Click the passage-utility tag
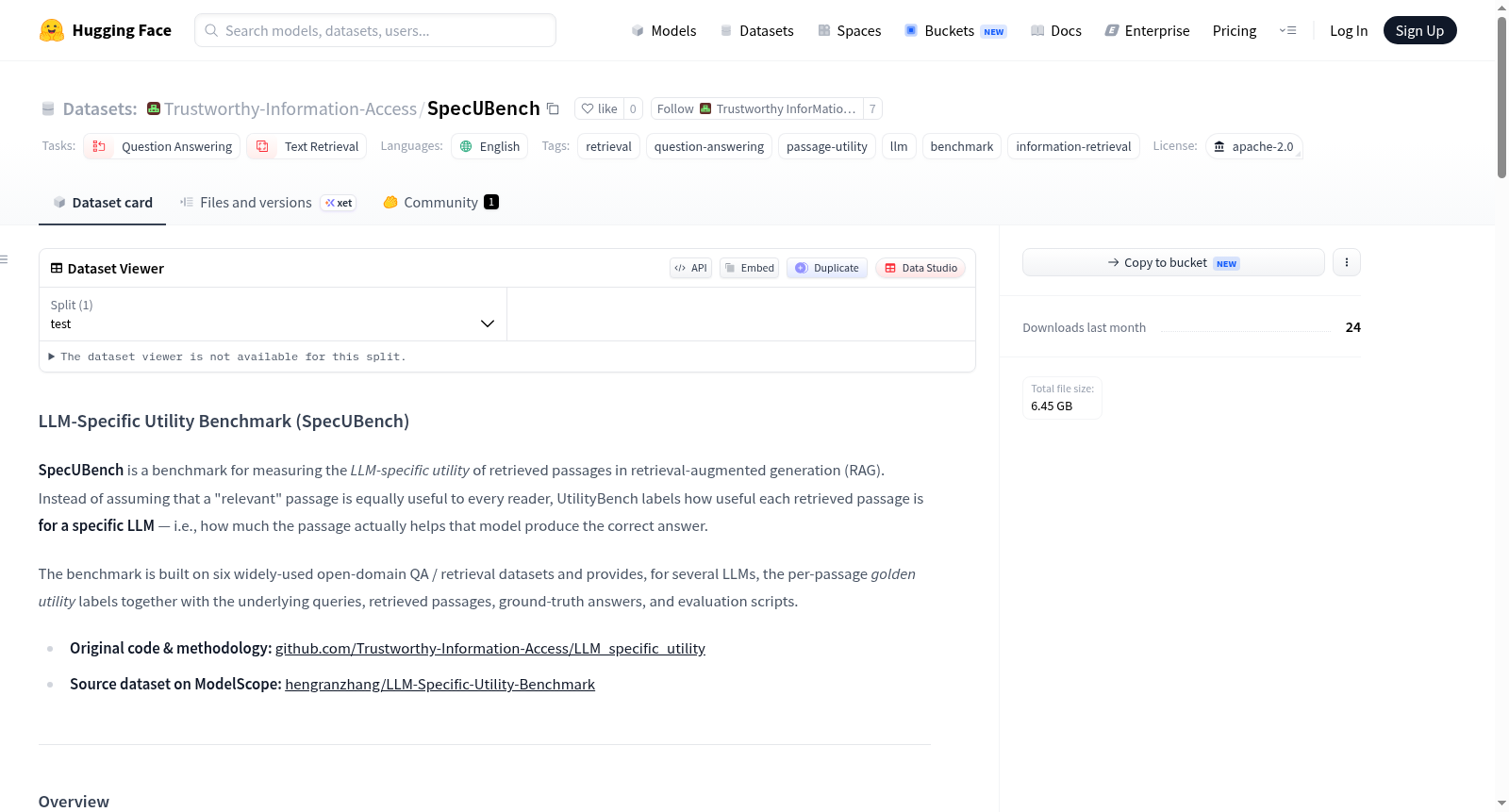This screenshot has width=1509, height=812. point(827,146)
